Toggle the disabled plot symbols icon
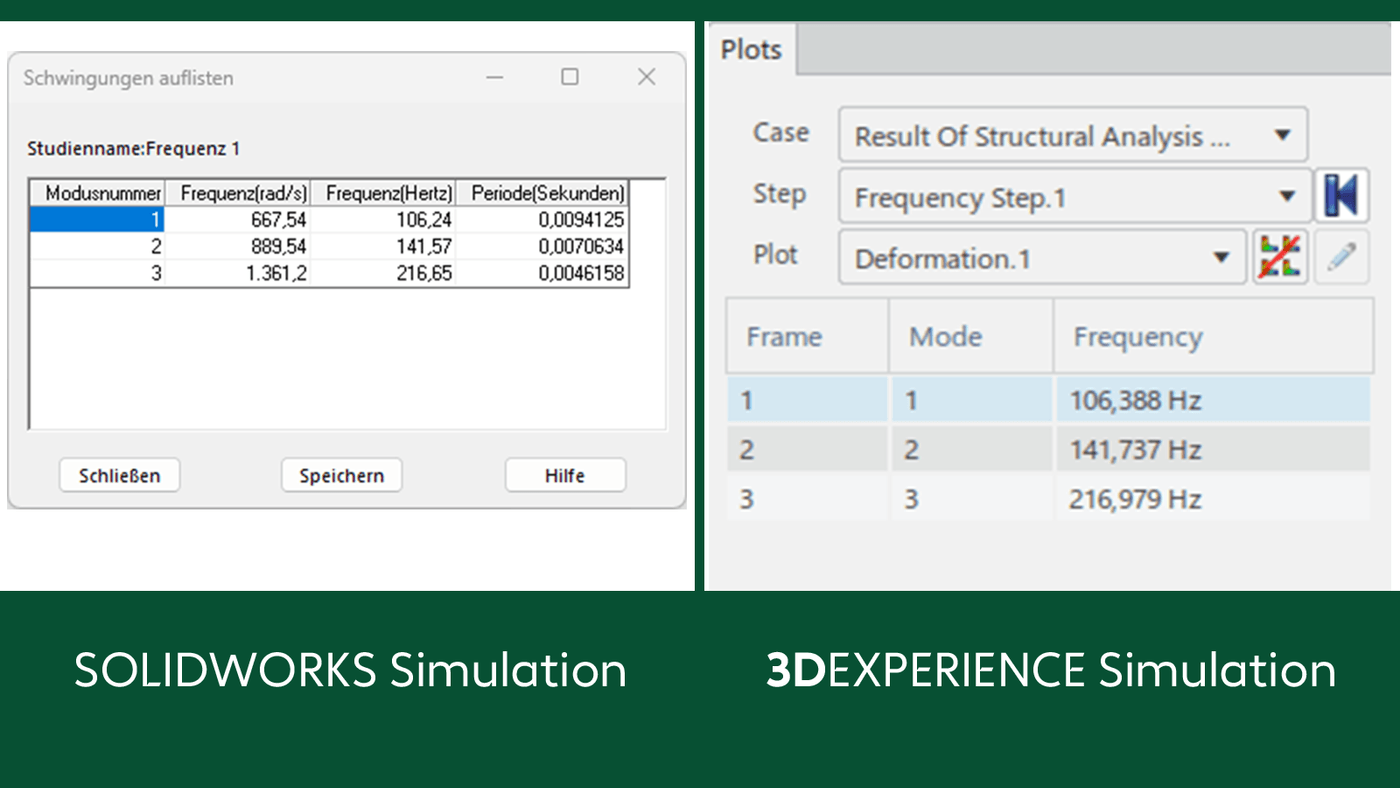This screenshot has height=788, width=1400. click(1281, 256)
